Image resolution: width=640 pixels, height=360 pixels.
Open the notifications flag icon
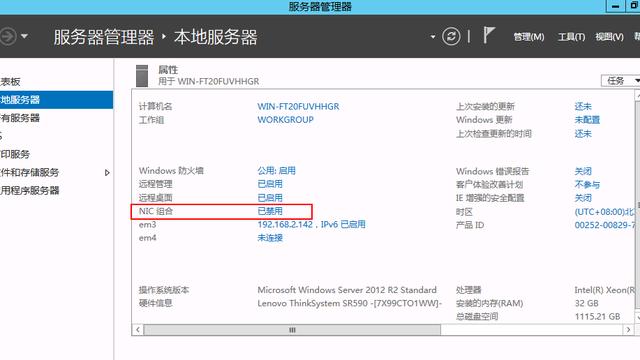point(489,35)
